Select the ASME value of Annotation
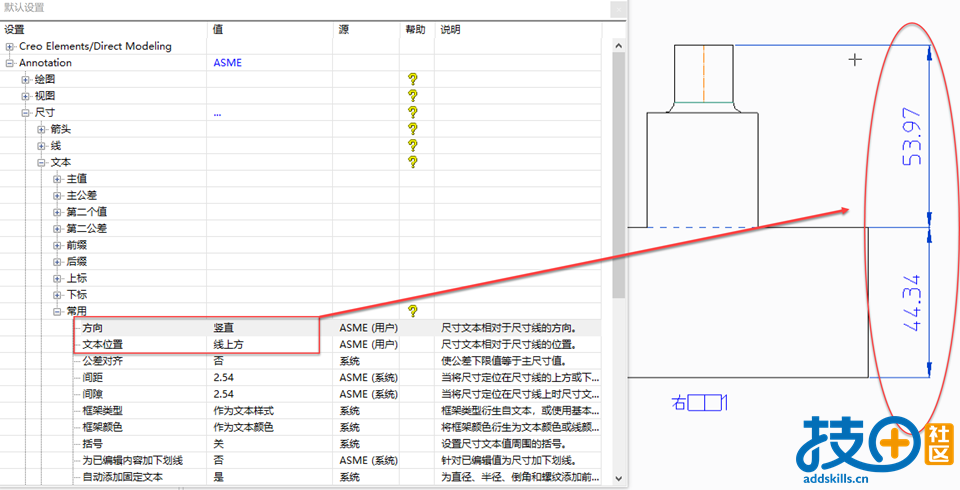960x490 pixels. click(228, 62)
